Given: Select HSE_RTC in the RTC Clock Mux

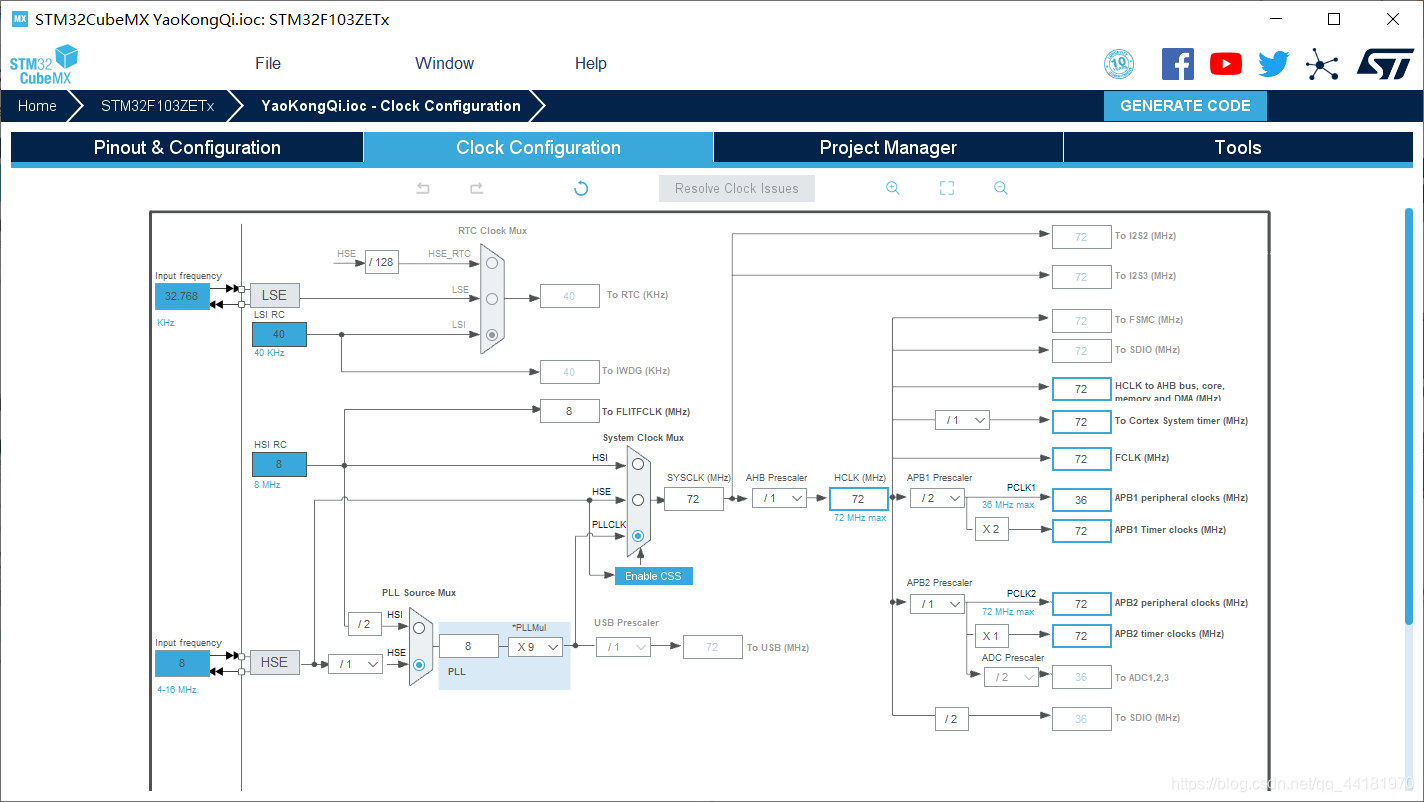Looking at the screenshot, I should click(x=491, y=263).
